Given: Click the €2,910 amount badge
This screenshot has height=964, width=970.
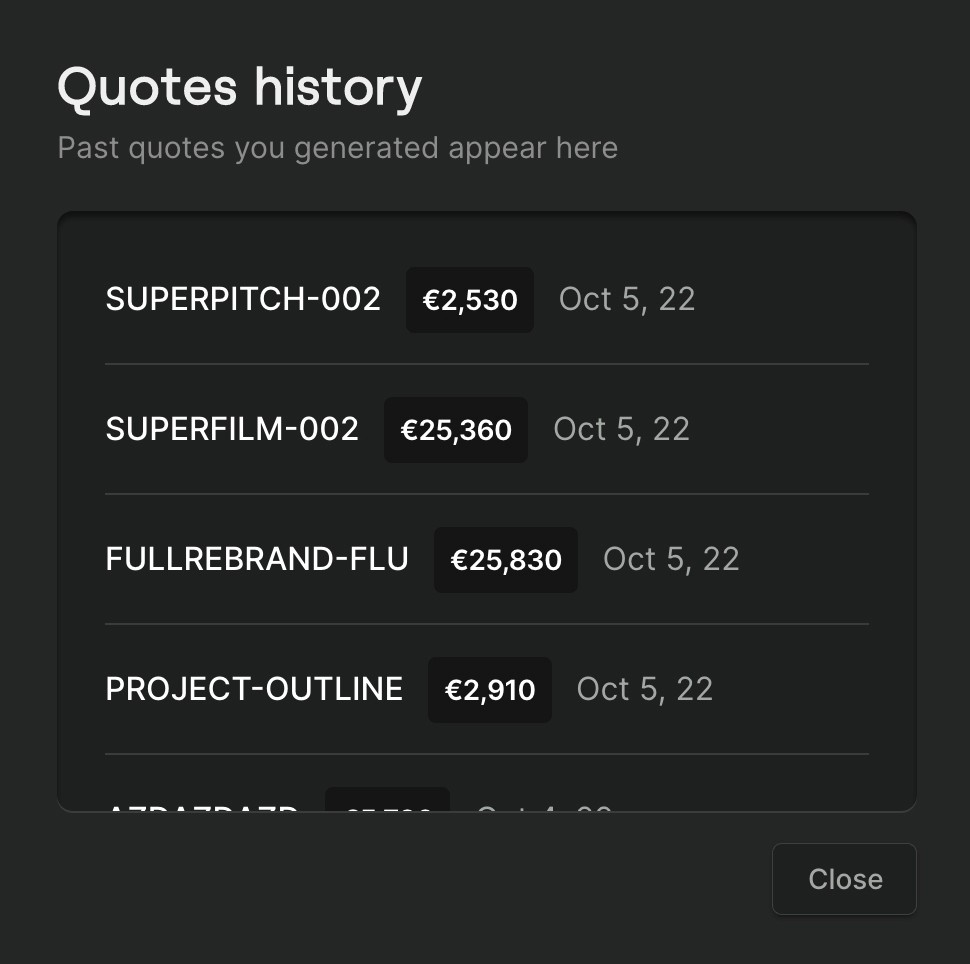Looking at the screenshot, I should point(490,690).
